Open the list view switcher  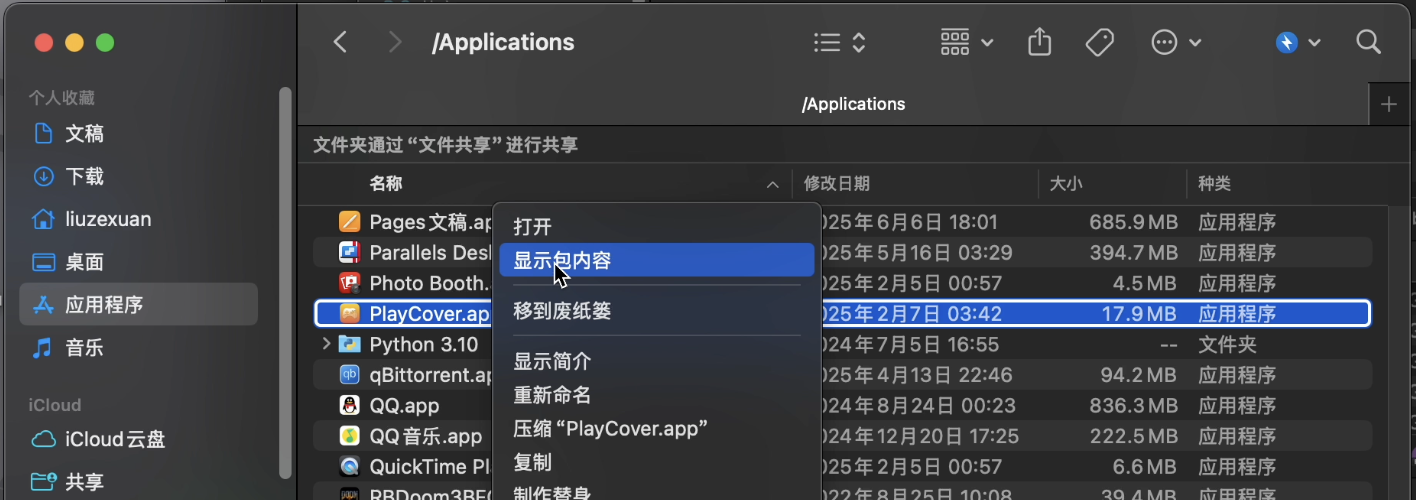(x=839, y=42)
